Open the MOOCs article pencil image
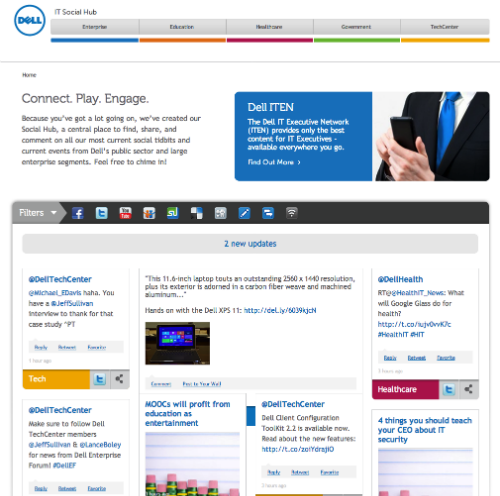500x496 pixels. tap(192, 464)
